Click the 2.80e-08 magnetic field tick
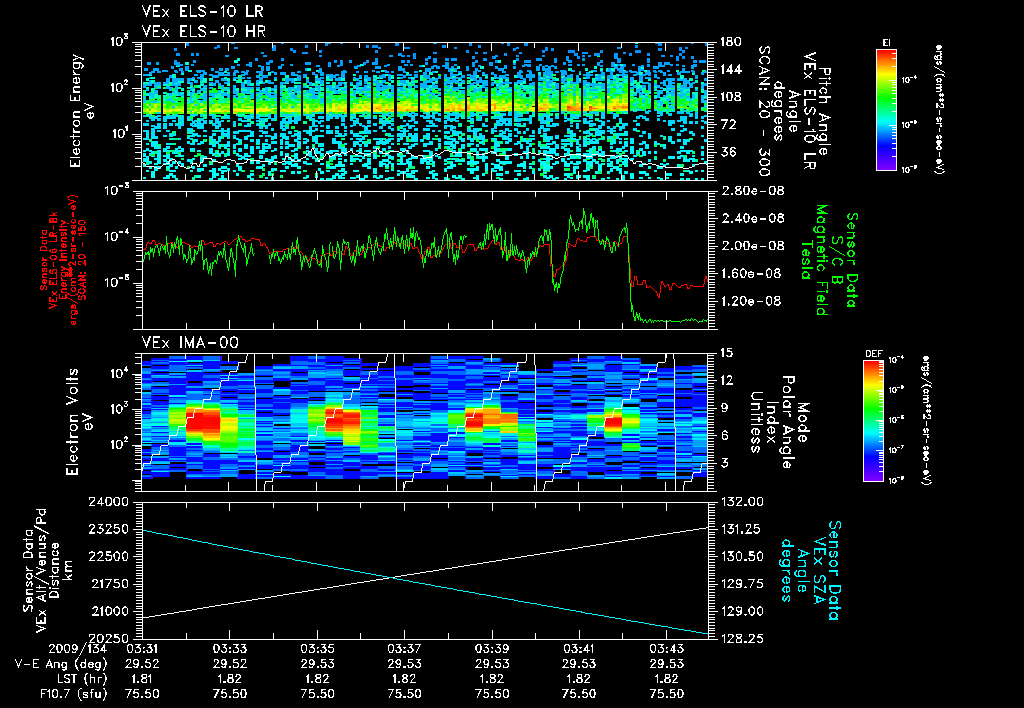 click(x=752, y=191)
